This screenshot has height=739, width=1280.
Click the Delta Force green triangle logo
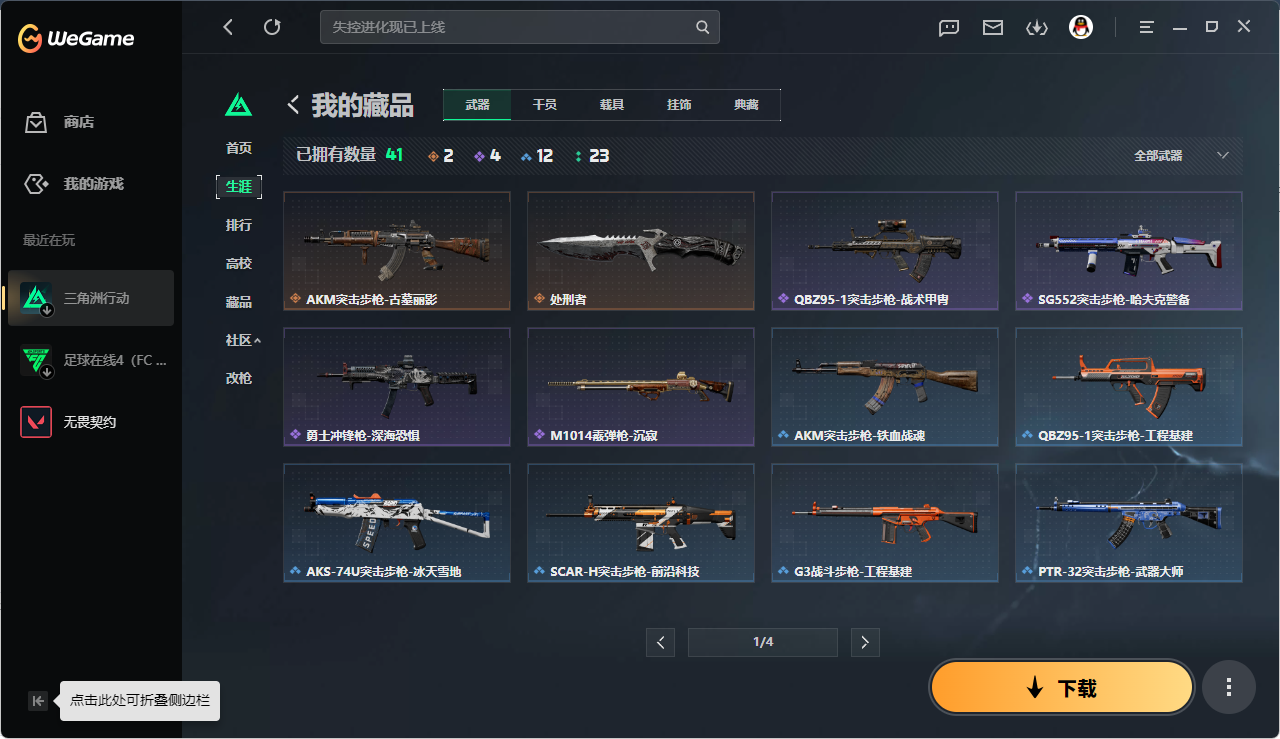click(x=238, y=104)
